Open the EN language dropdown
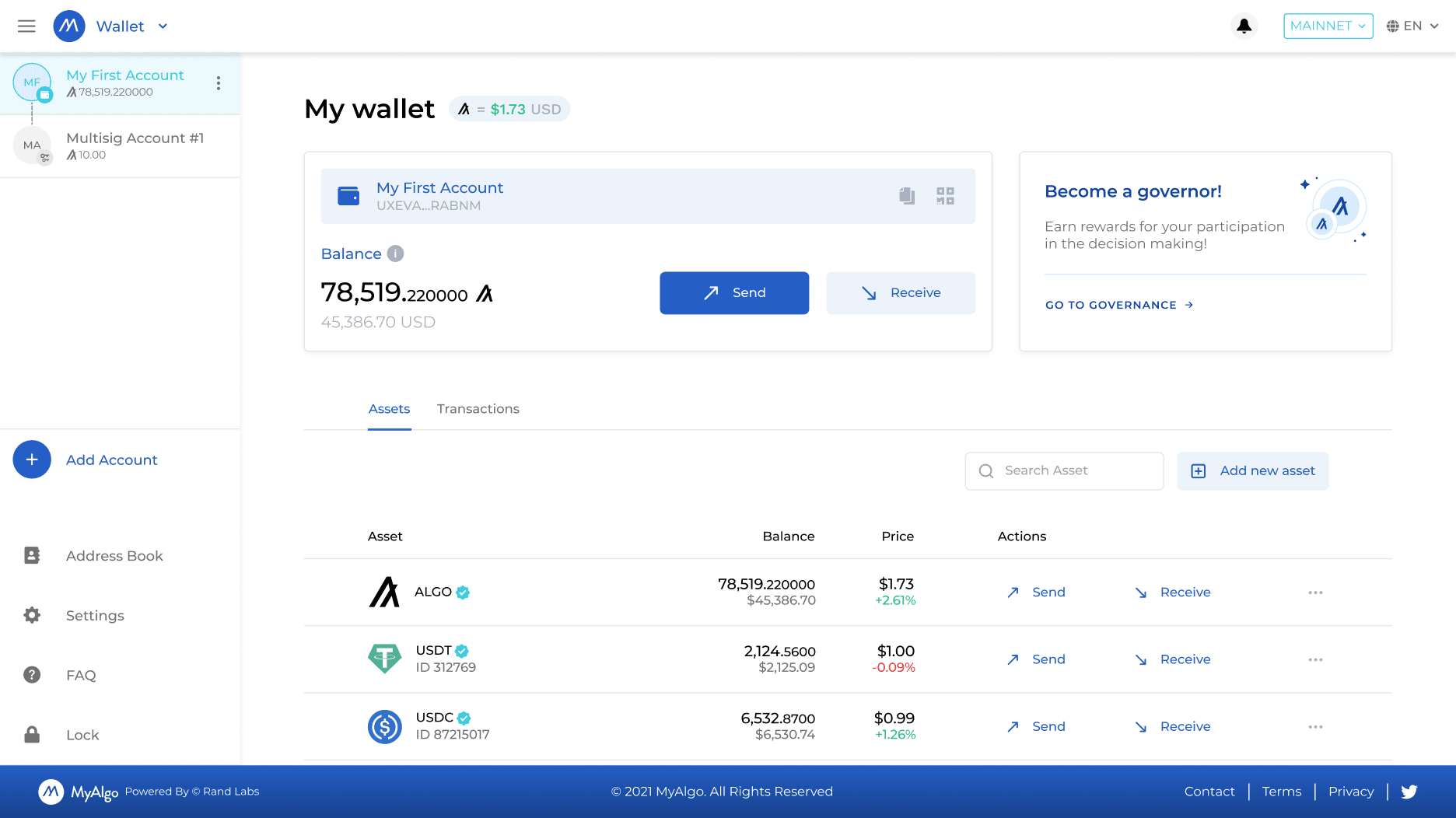This screenshot has height=818, width=1456. [1412, 26]
